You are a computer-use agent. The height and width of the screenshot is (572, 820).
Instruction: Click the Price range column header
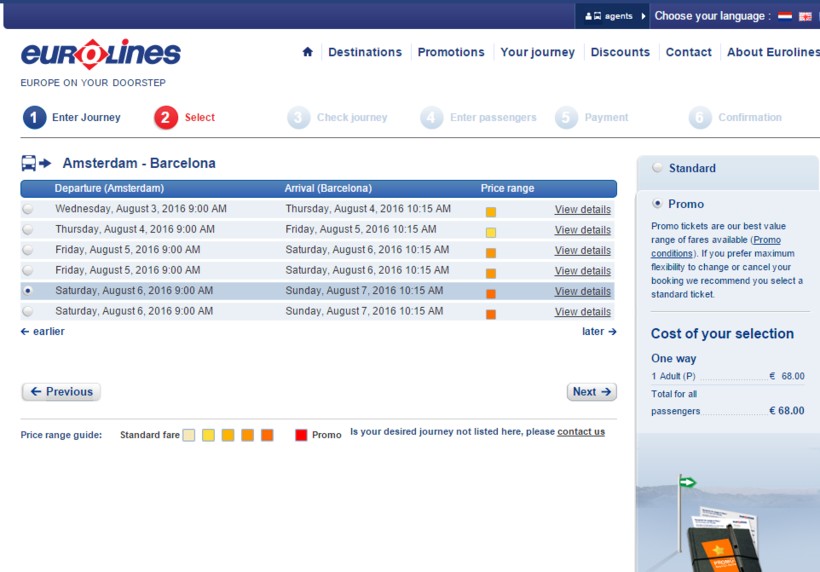[x=507, y=188]
